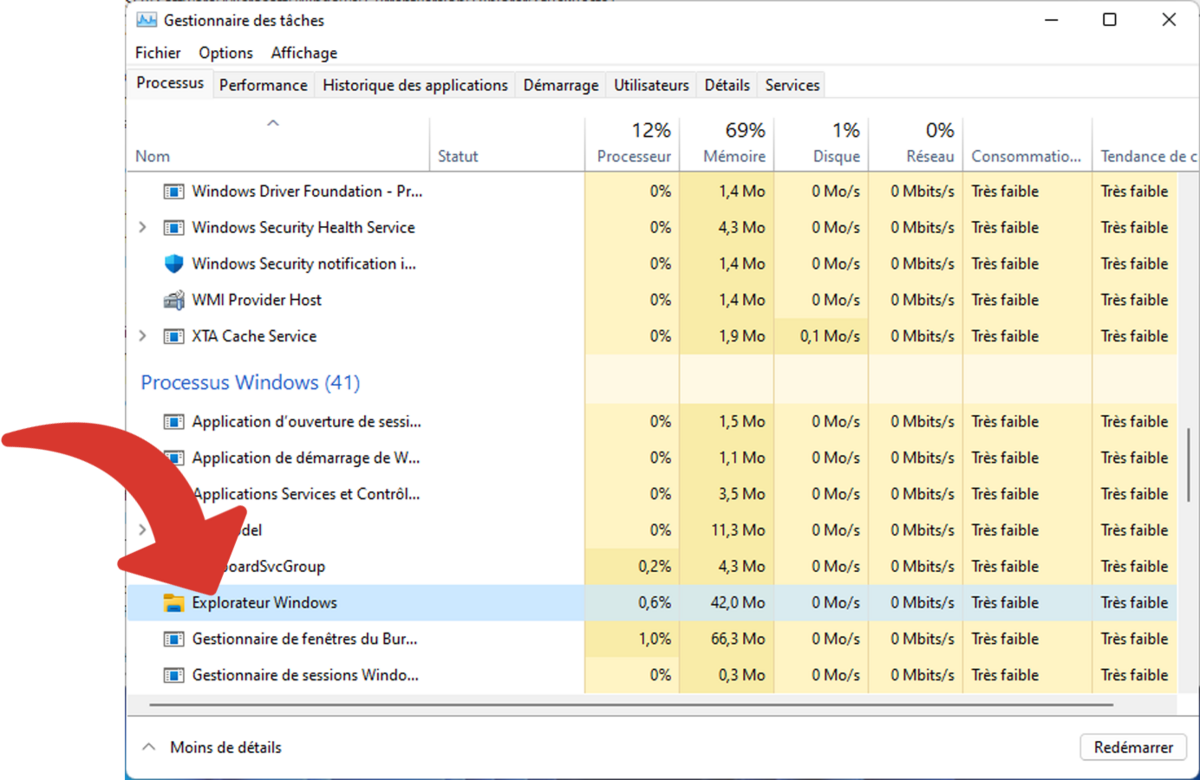Click the WMI Provider Host icon
Viewport: 1200px width, 780px height.
(x=174, y=300)
